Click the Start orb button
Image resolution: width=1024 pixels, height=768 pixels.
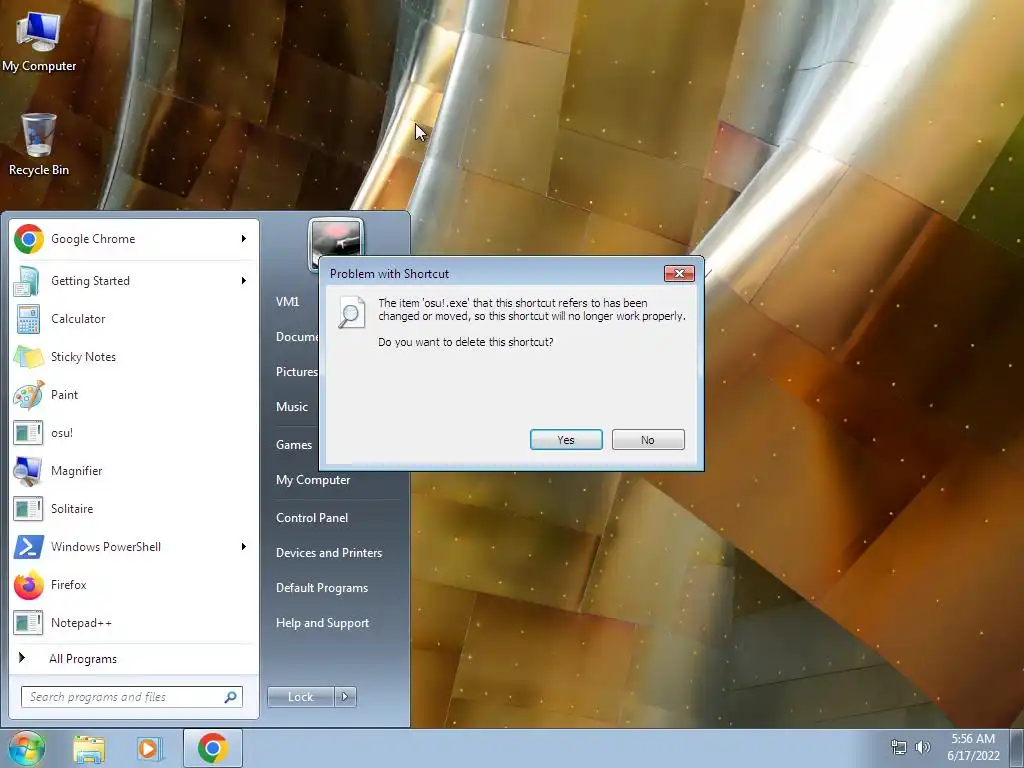point(26,748)
